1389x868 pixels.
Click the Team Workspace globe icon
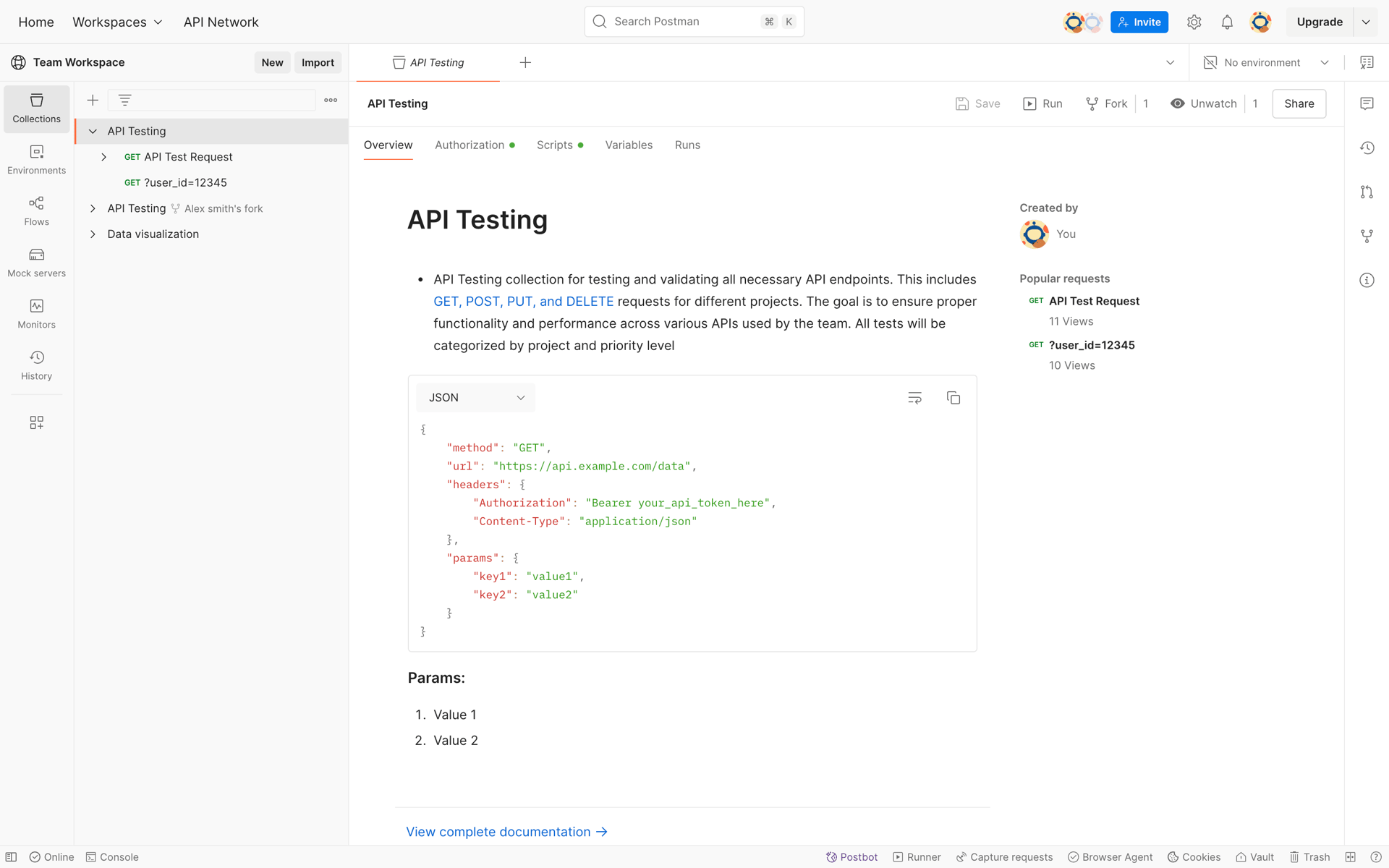[18, 63]
